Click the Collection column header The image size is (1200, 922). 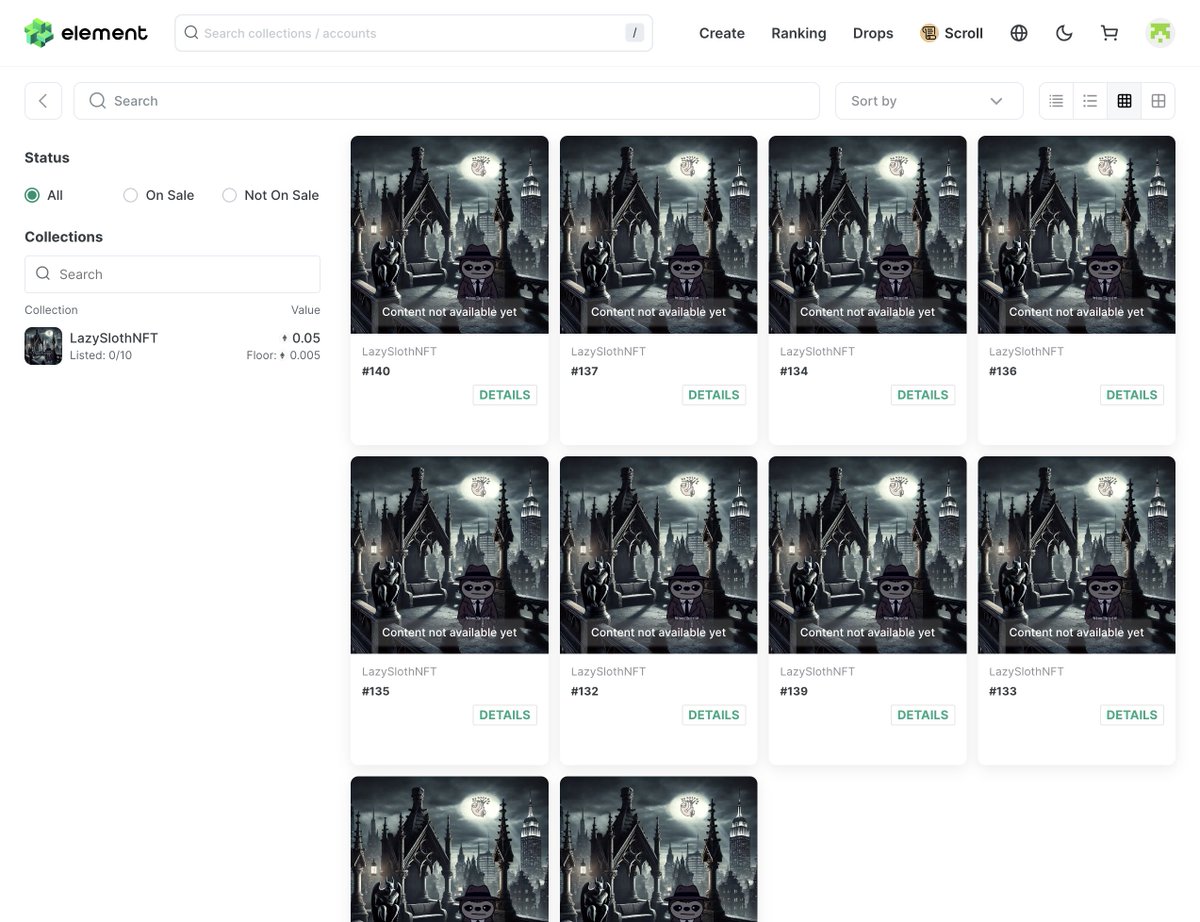[51, 310]
